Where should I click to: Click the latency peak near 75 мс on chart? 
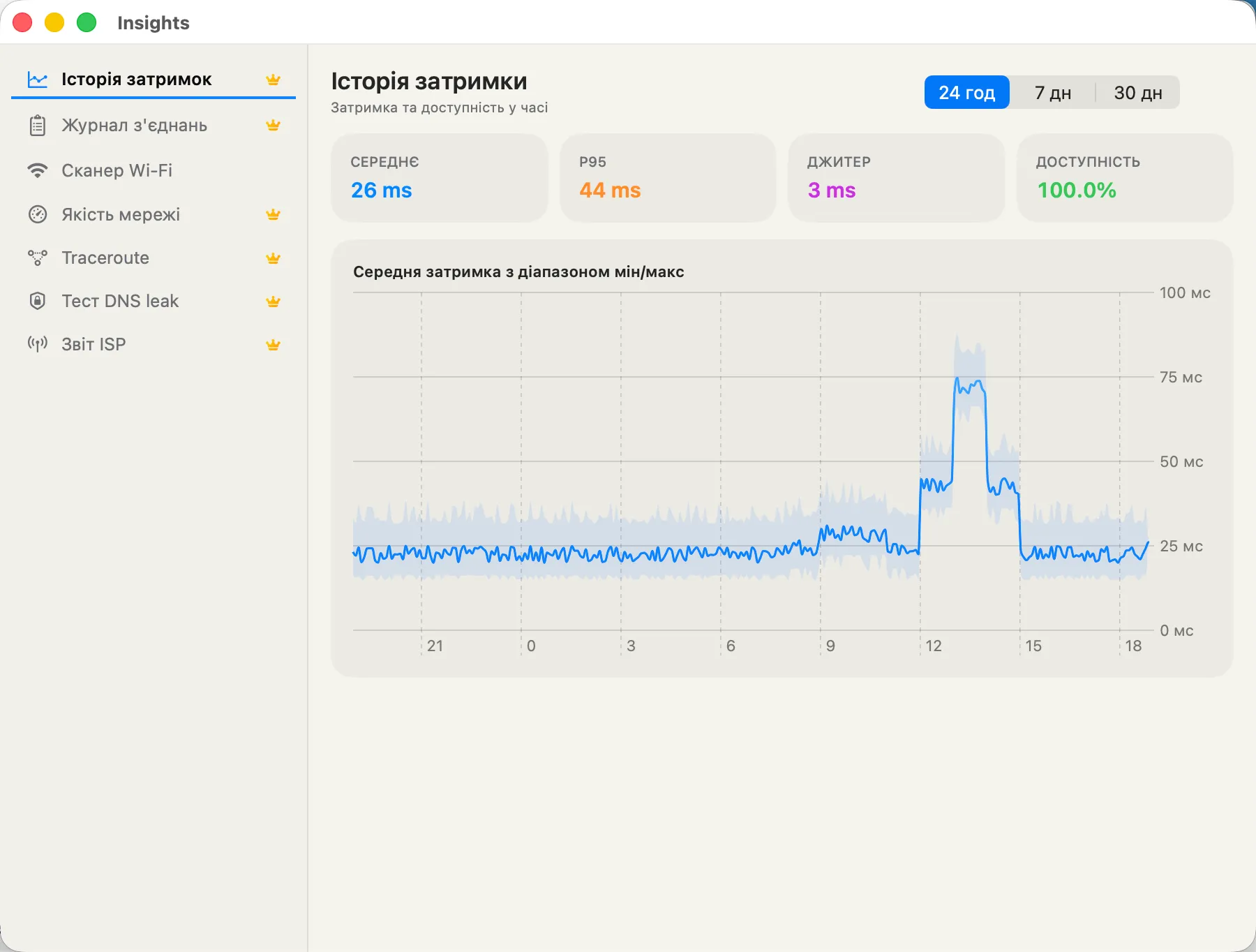[957, 379]
